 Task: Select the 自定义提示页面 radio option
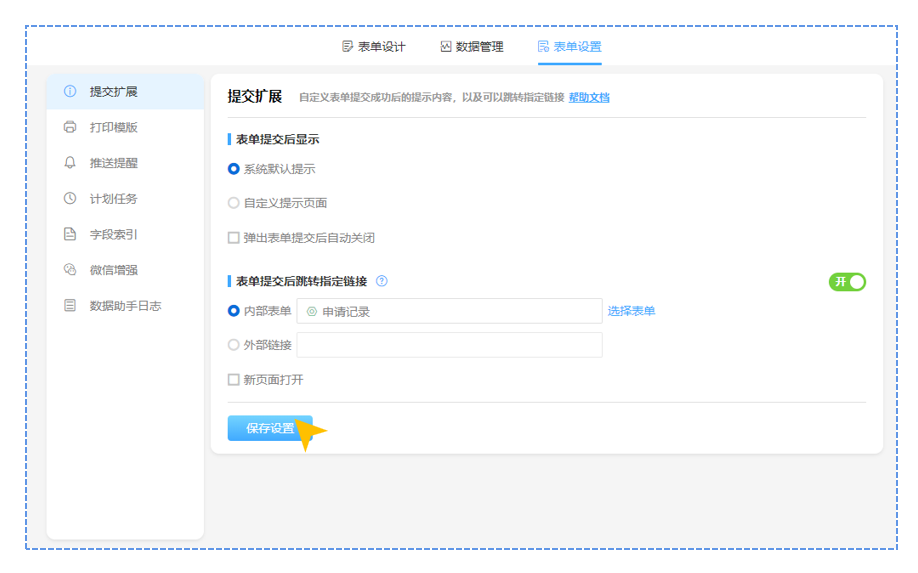(x=234, y=203)
